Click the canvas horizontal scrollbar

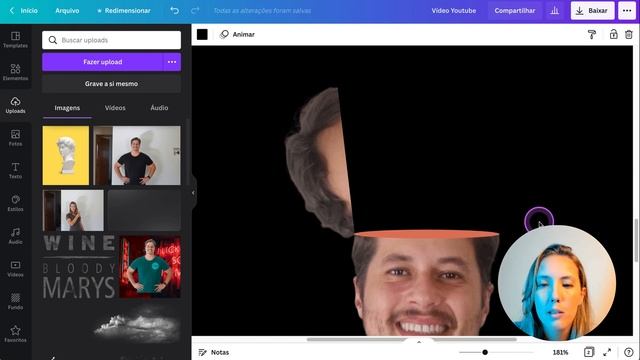(x=411, y=339)
